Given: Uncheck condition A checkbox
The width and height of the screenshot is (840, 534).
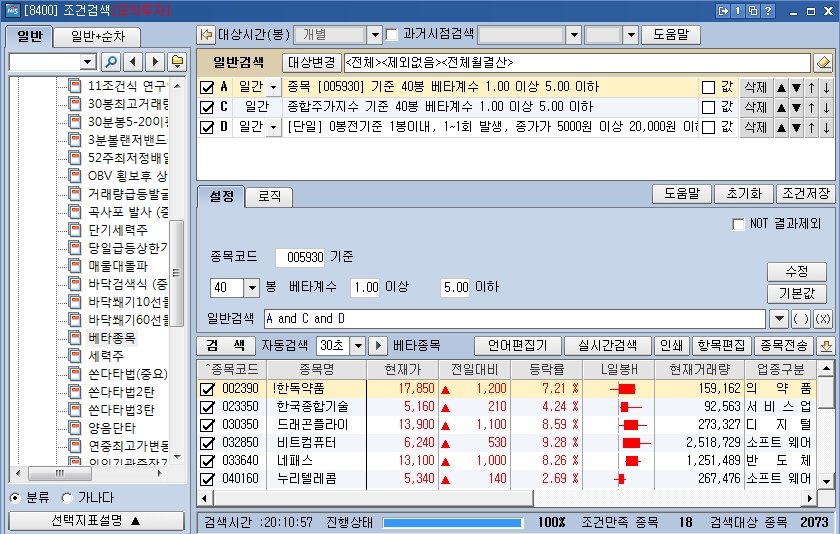Looking at the screenshot, I should pyautogui.click(x=207, y=88).
